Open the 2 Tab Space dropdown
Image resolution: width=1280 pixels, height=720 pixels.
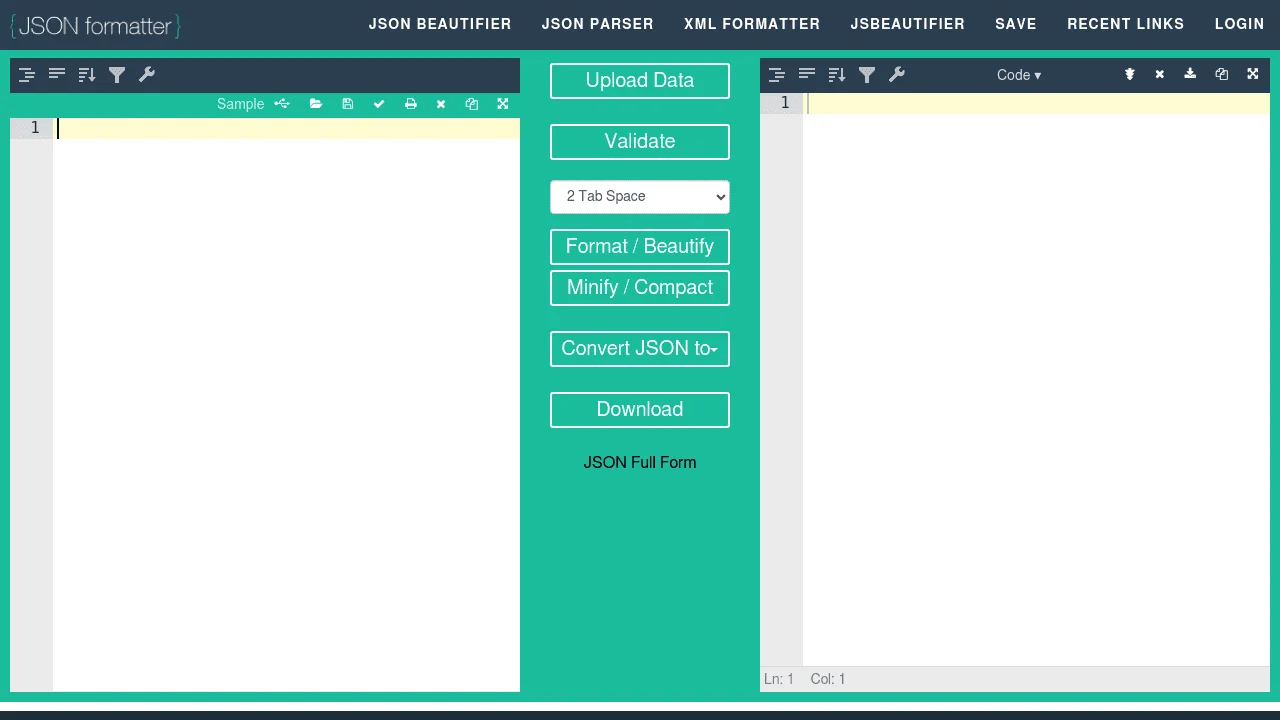coord(640,197)
